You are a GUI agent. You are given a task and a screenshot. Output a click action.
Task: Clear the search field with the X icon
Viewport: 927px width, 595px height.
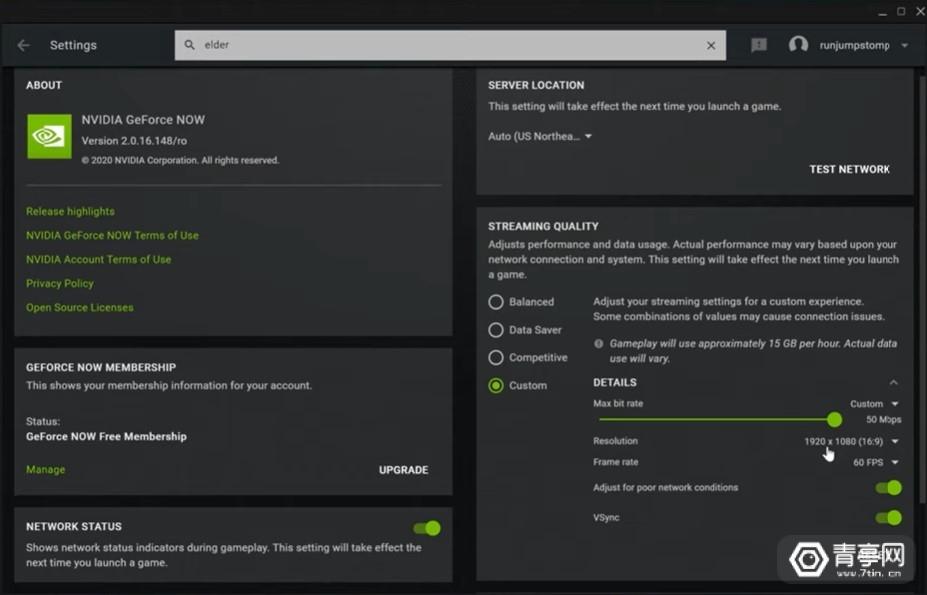click(710, 45)
